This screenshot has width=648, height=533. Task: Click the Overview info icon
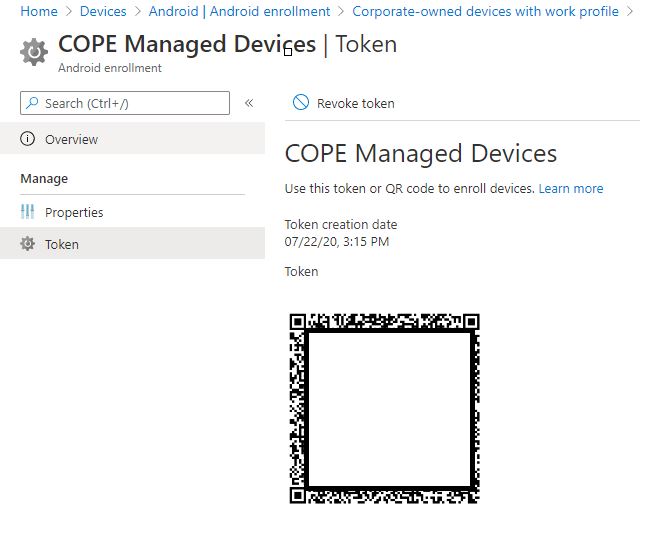tap(27, 138)
